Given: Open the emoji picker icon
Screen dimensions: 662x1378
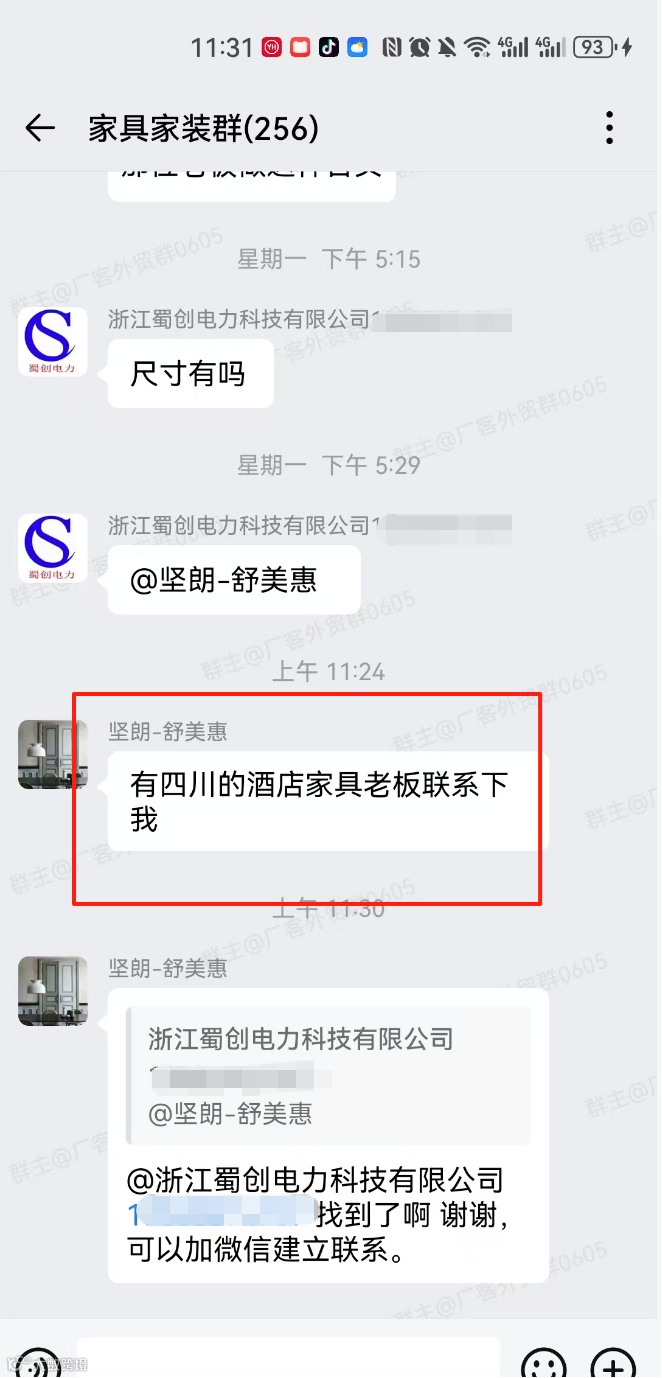Looking at the screenshot, I should click(544, 1364).
